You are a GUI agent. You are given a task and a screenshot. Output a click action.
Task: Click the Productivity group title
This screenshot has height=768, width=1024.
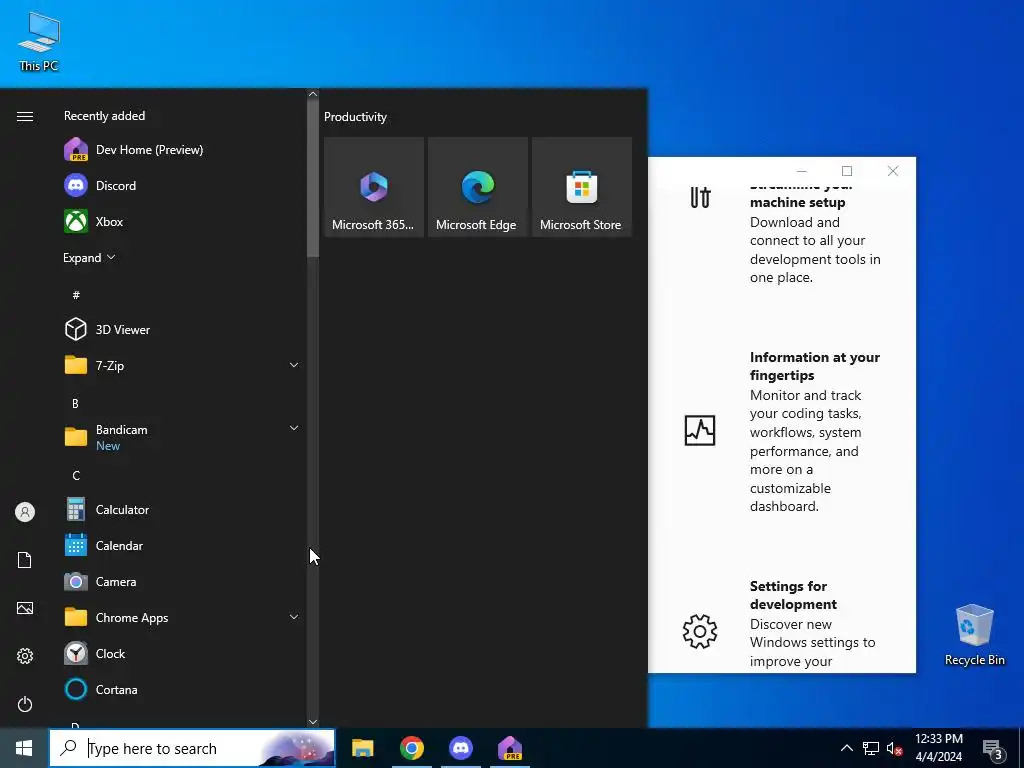[x=355, y=117]
